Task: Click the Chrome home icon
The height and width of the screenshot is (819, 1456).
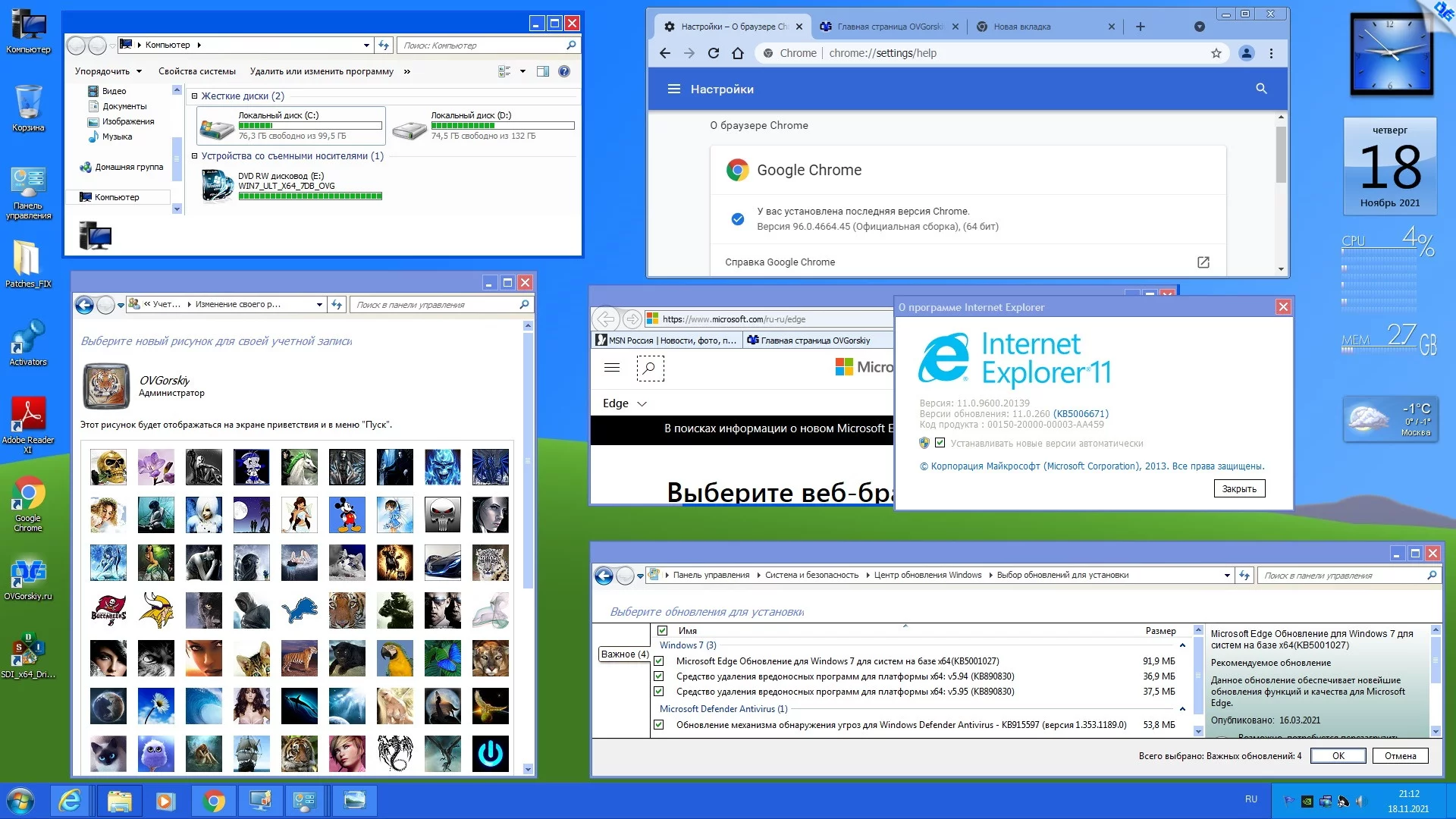Action: (x=738, y=53)
